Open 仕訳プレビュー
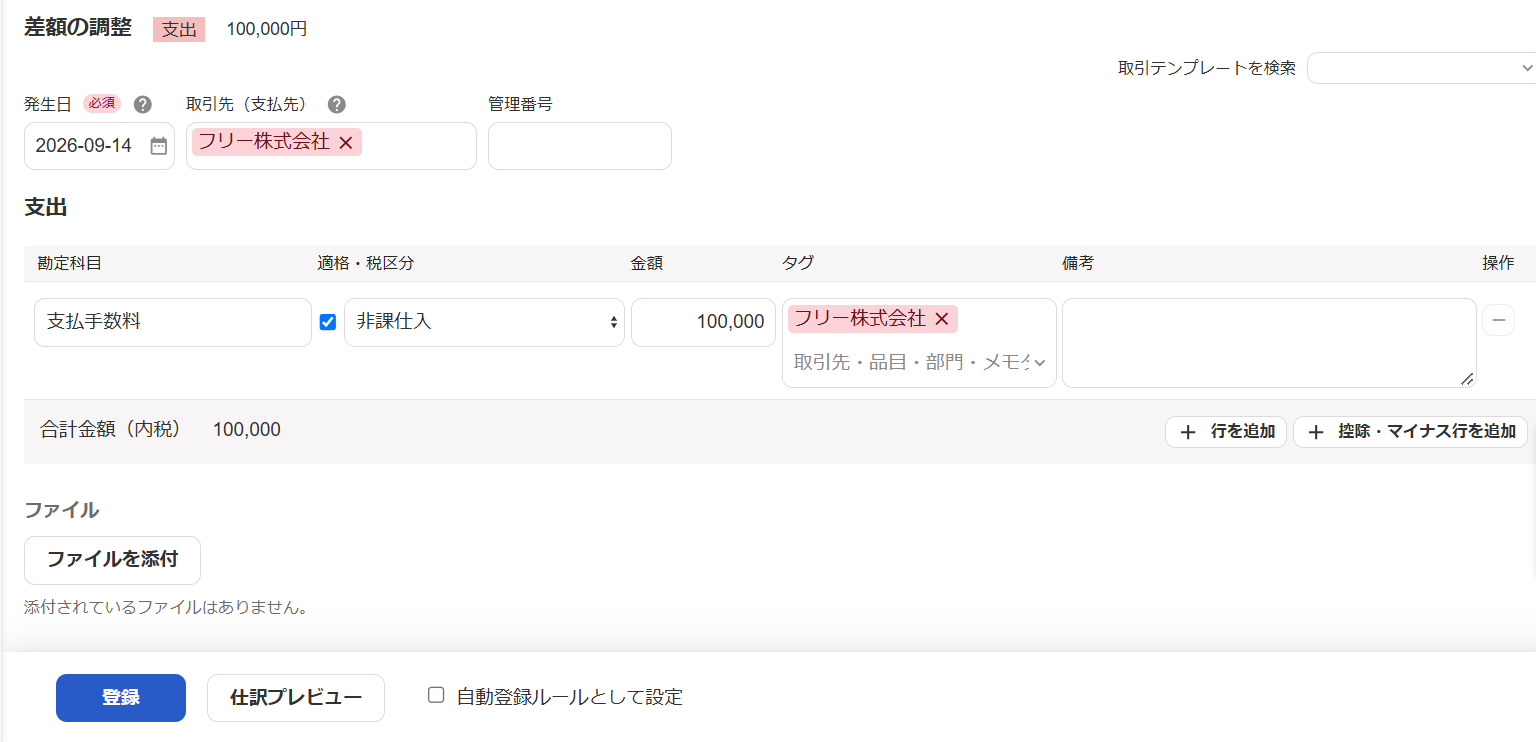This screenshot has height=742, width=1536. [296, 698]
